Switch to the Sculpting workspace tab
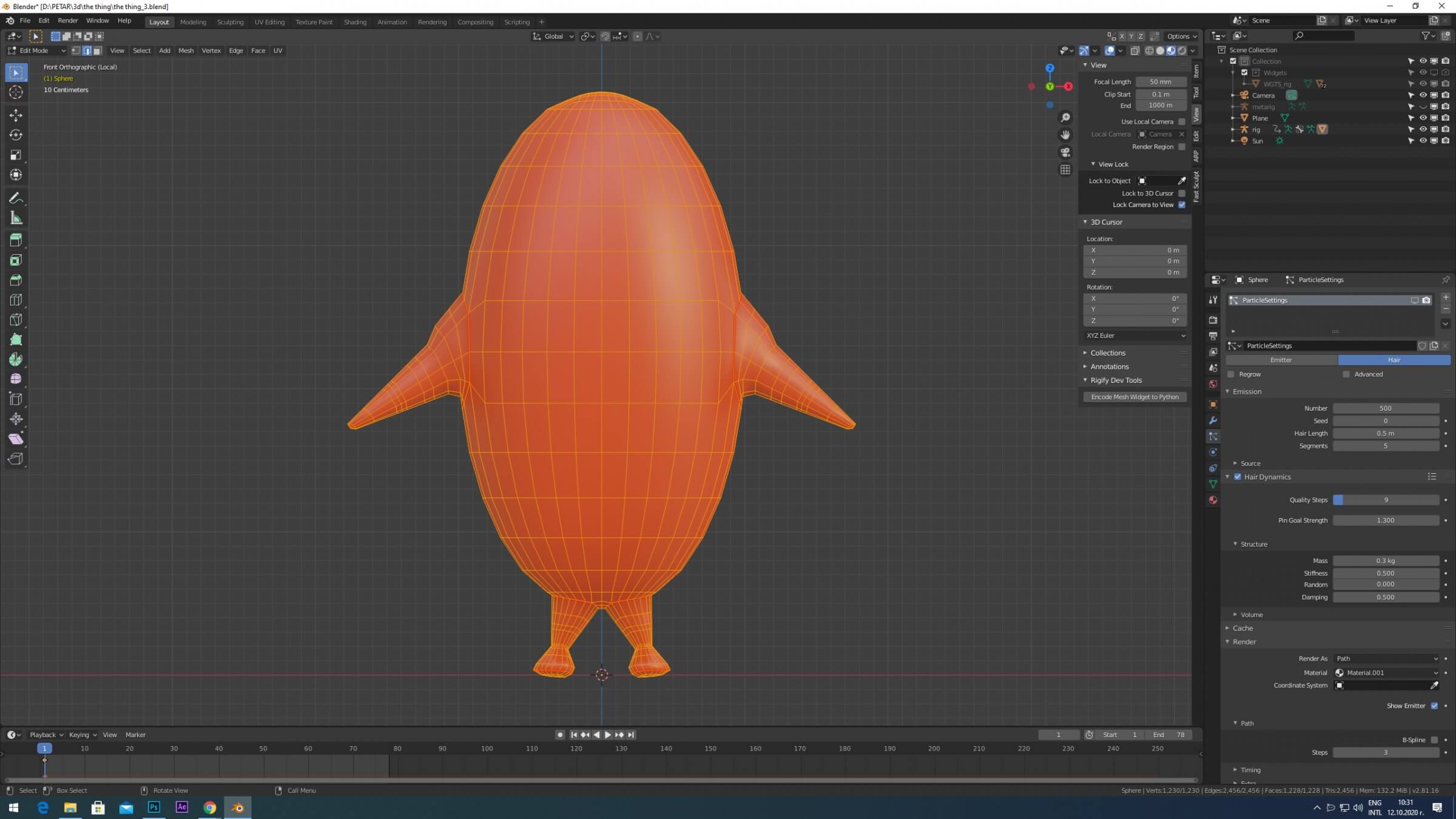 [230, 22]
